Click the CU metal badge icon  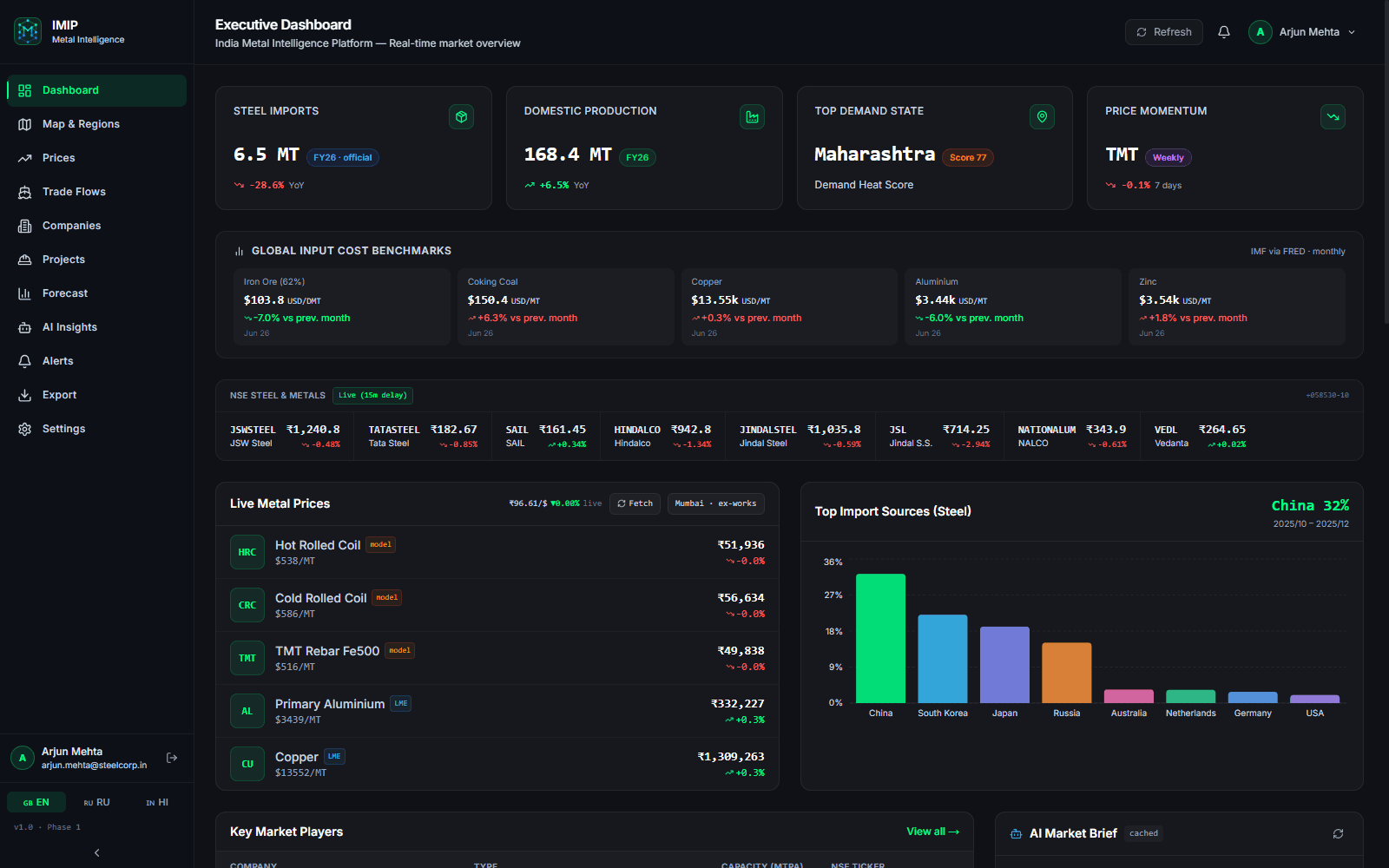[x=247, y=764]
